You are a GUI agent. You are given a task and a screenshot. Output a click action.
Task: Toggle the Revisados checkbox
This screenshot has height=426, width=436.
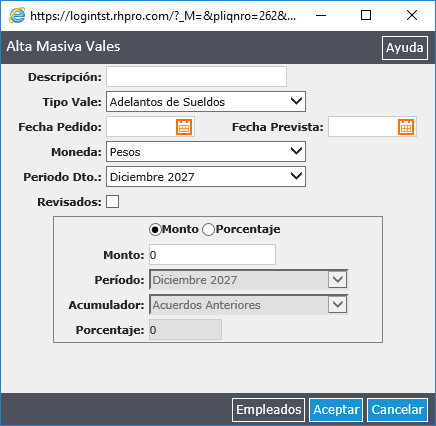(113, 202)
